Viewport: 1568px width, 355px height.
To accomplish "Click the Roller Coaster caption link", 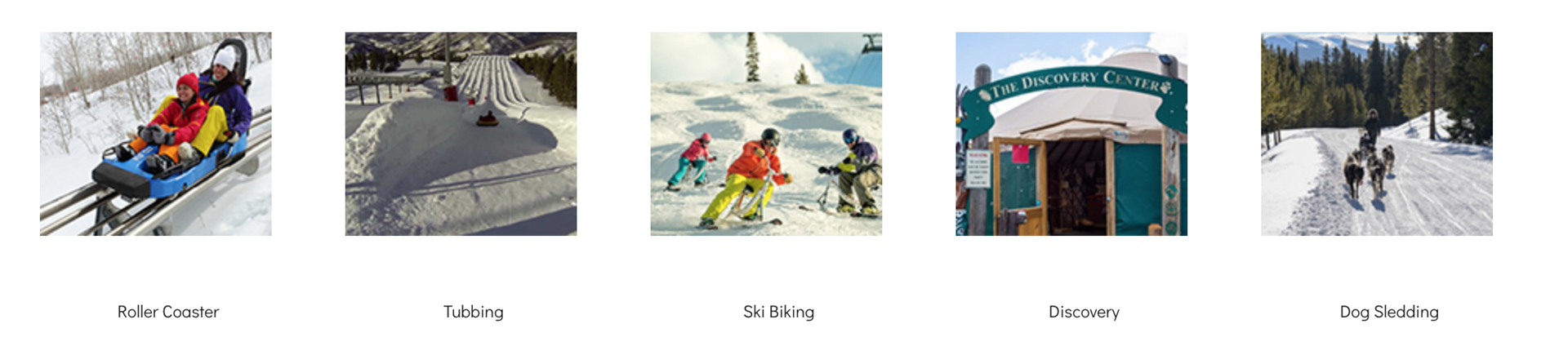I will pyautogui.click(x=168, y=312).
